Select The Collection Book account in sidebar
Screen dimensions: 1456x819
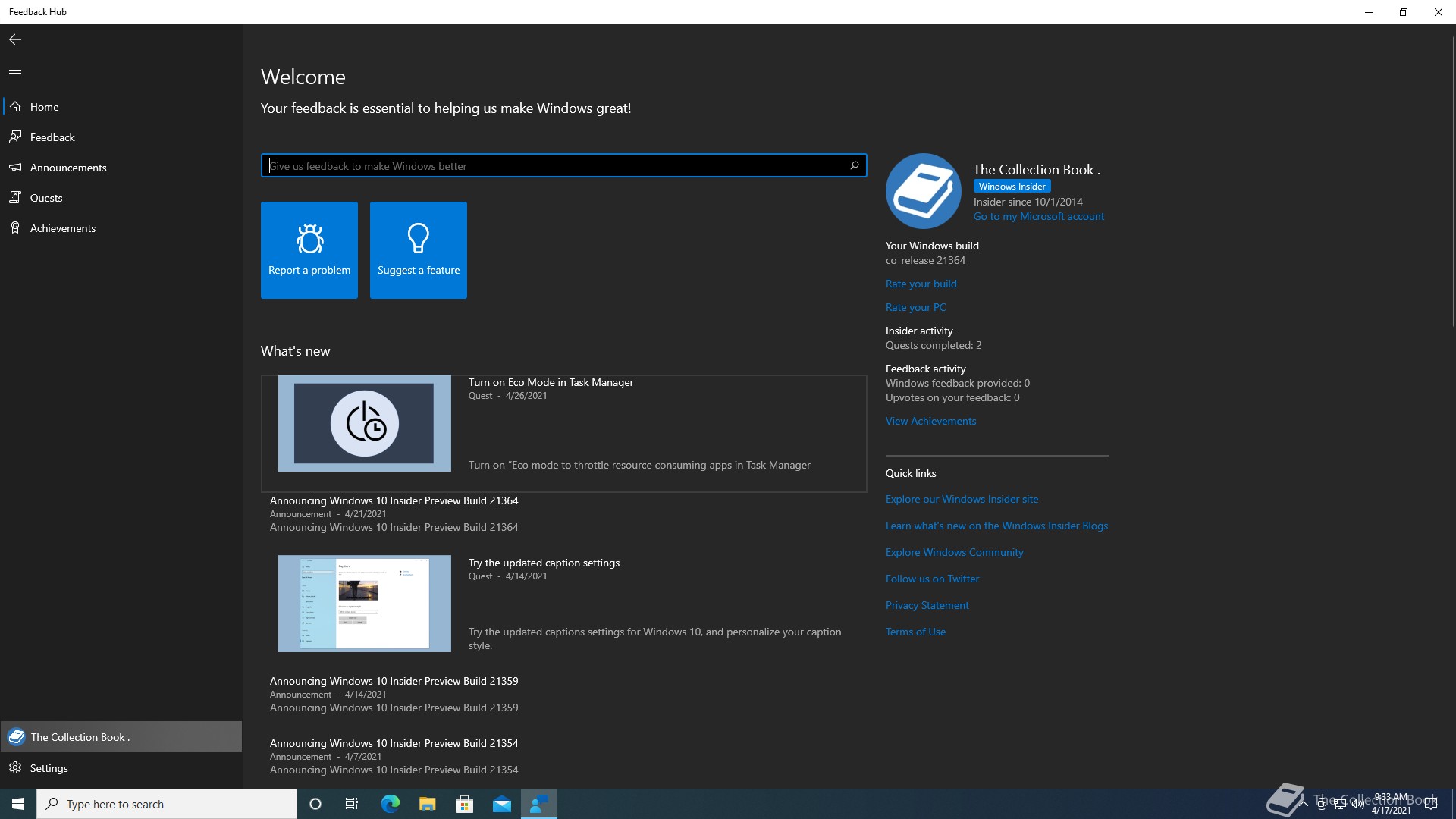point(121,737)
